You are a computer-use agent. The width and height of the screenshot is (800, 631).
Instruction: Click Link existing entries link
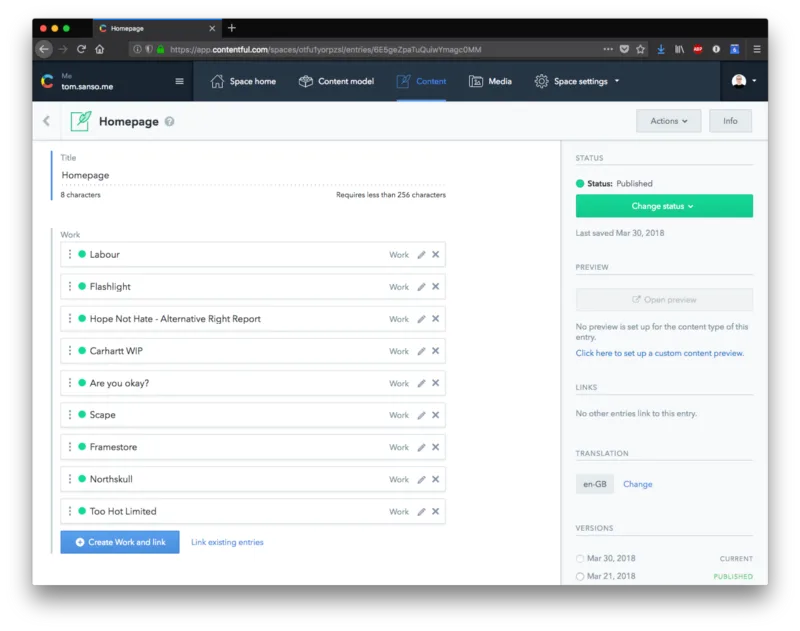click(x=227, y=542)
